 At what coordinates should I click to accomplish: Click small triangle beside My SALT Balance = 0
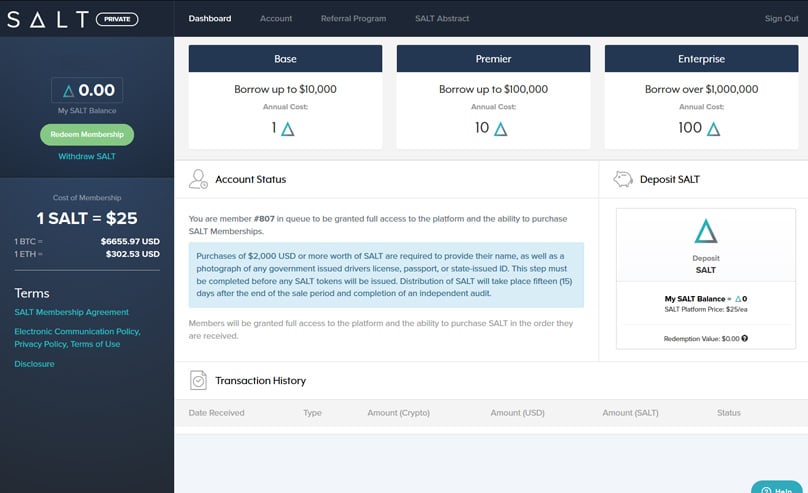[x=738, y=299]
